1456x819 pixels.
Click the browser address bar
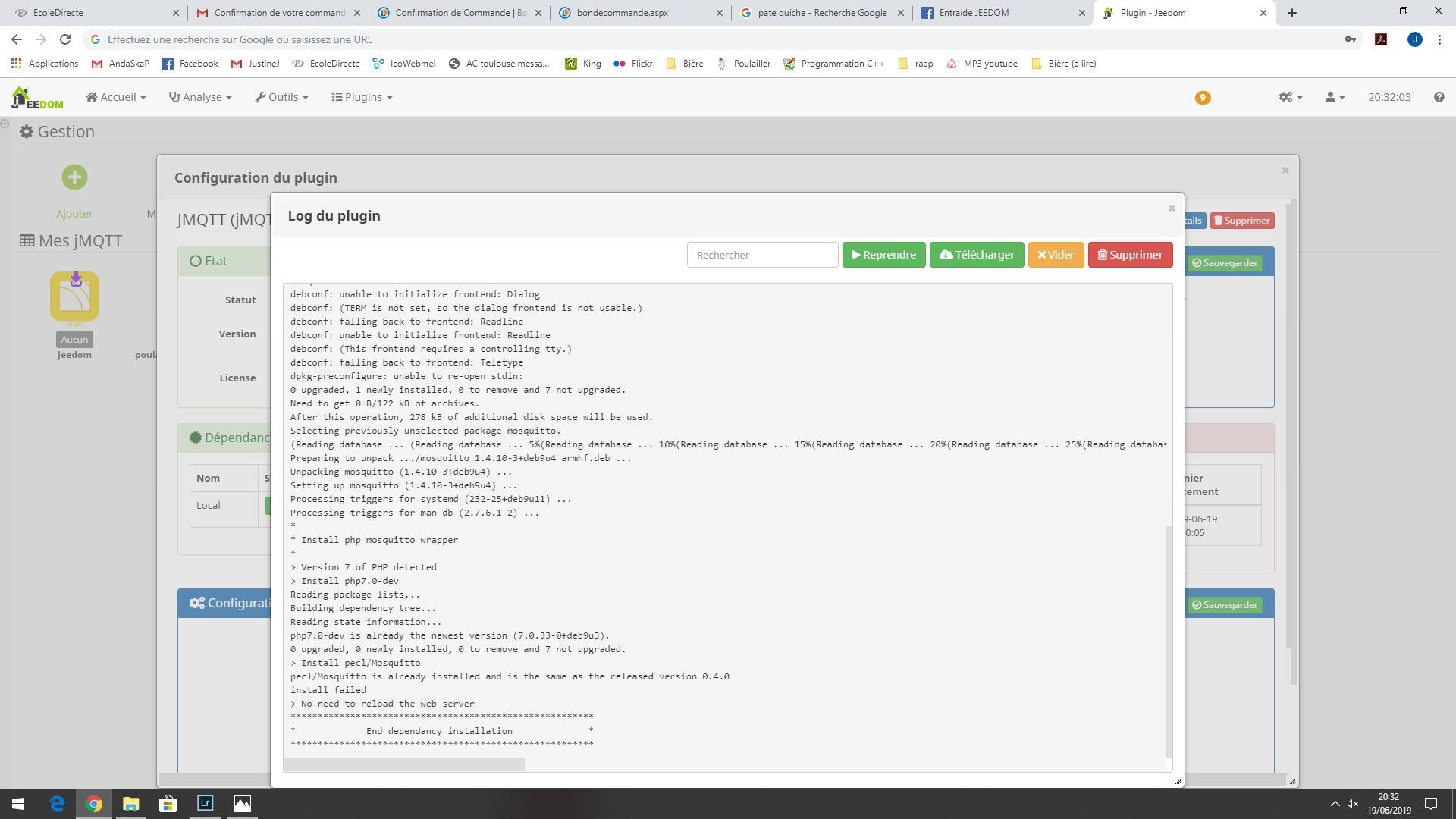coord(713,39)
